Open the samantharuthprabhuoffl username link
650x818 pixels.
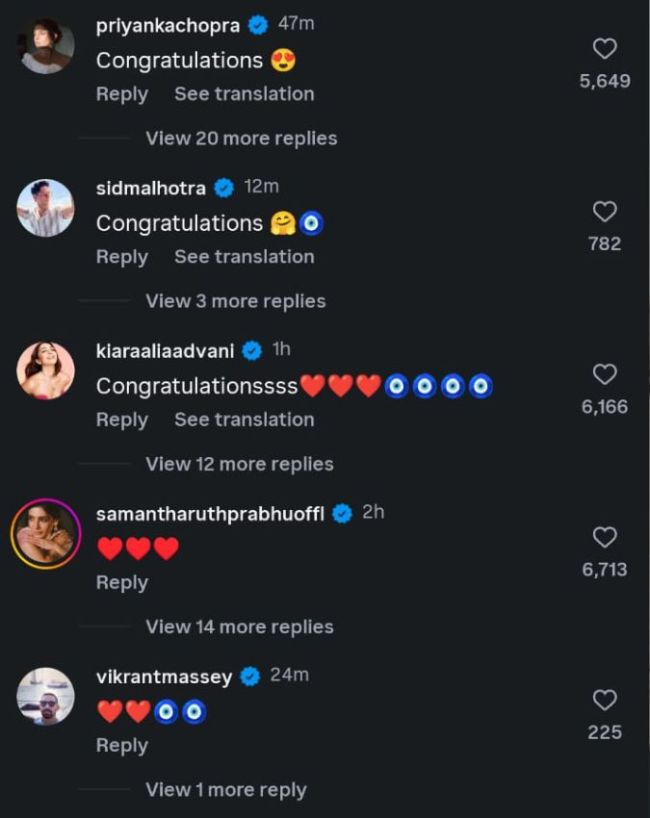pos(210,514)
